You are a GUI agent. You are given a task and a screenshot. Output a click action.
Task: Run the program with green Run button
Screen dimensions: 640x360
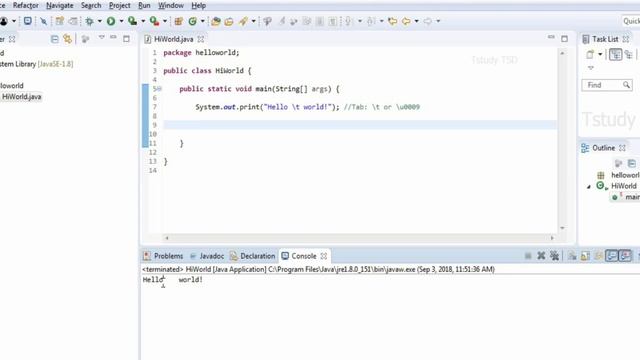click(111, 21)
